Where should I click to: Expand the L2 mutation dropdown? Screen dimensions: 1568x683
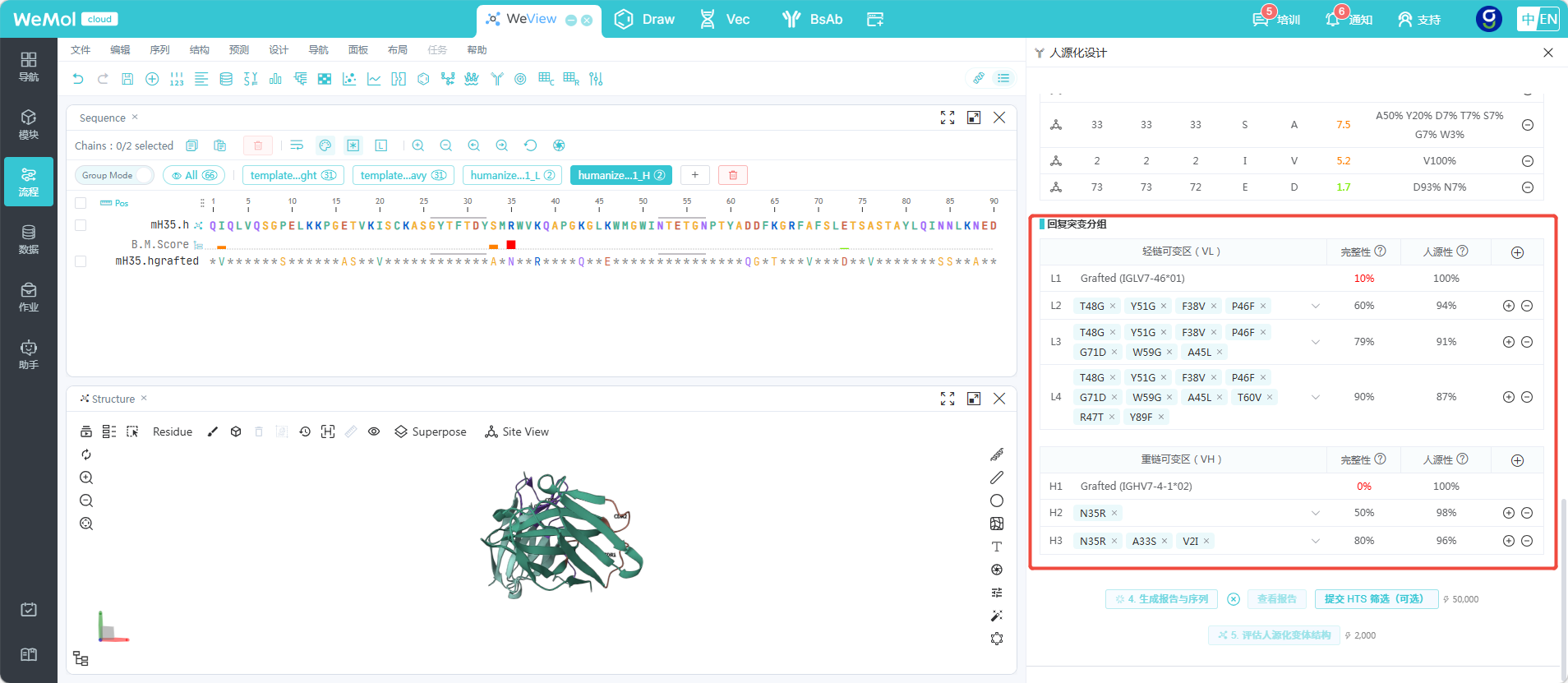(1316, 306)
